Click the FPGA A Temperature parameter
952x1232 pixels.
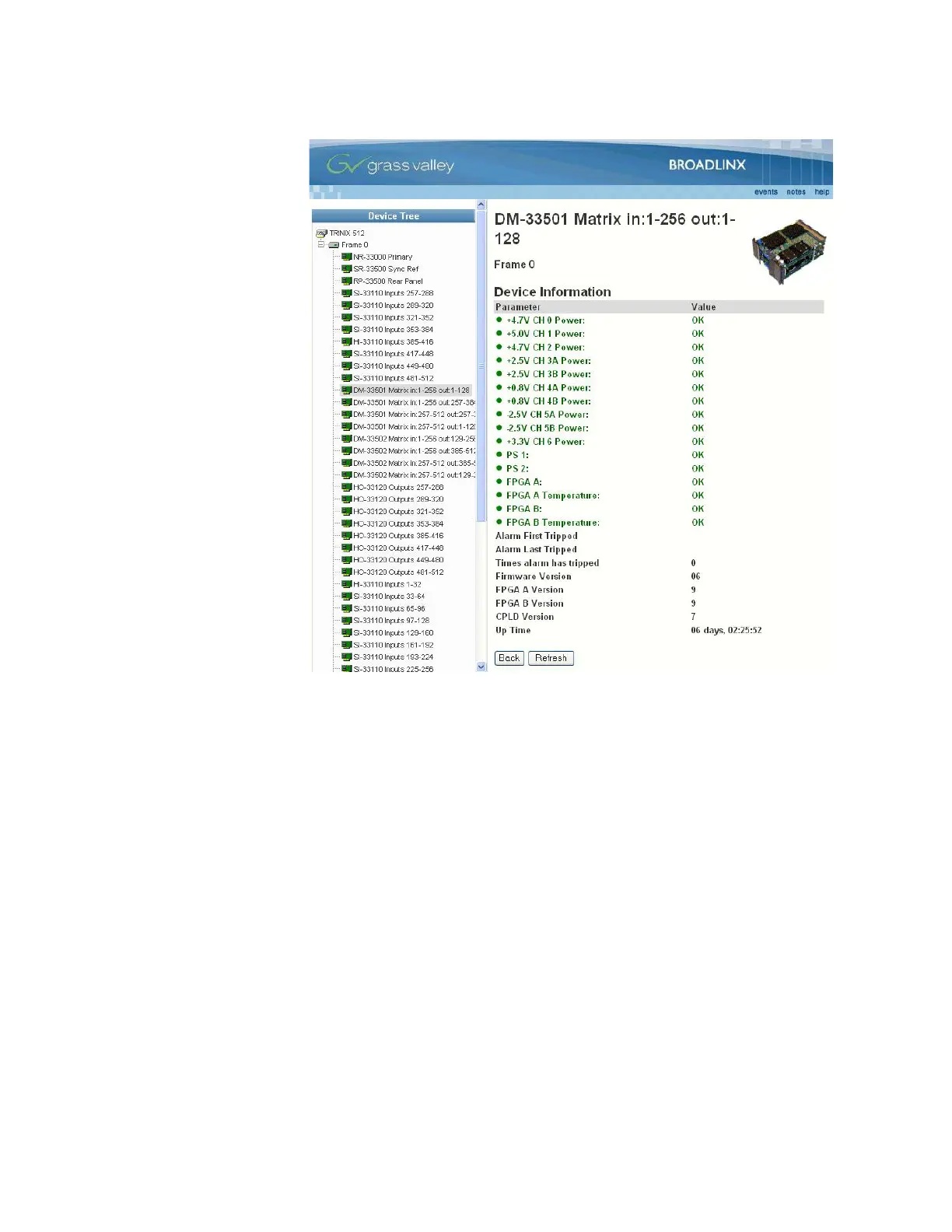553,495
